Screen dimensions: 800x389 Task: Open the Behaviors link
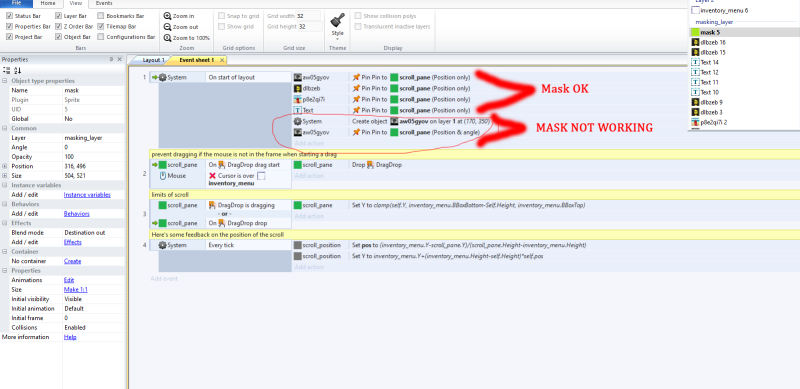[x=76, y=214]
